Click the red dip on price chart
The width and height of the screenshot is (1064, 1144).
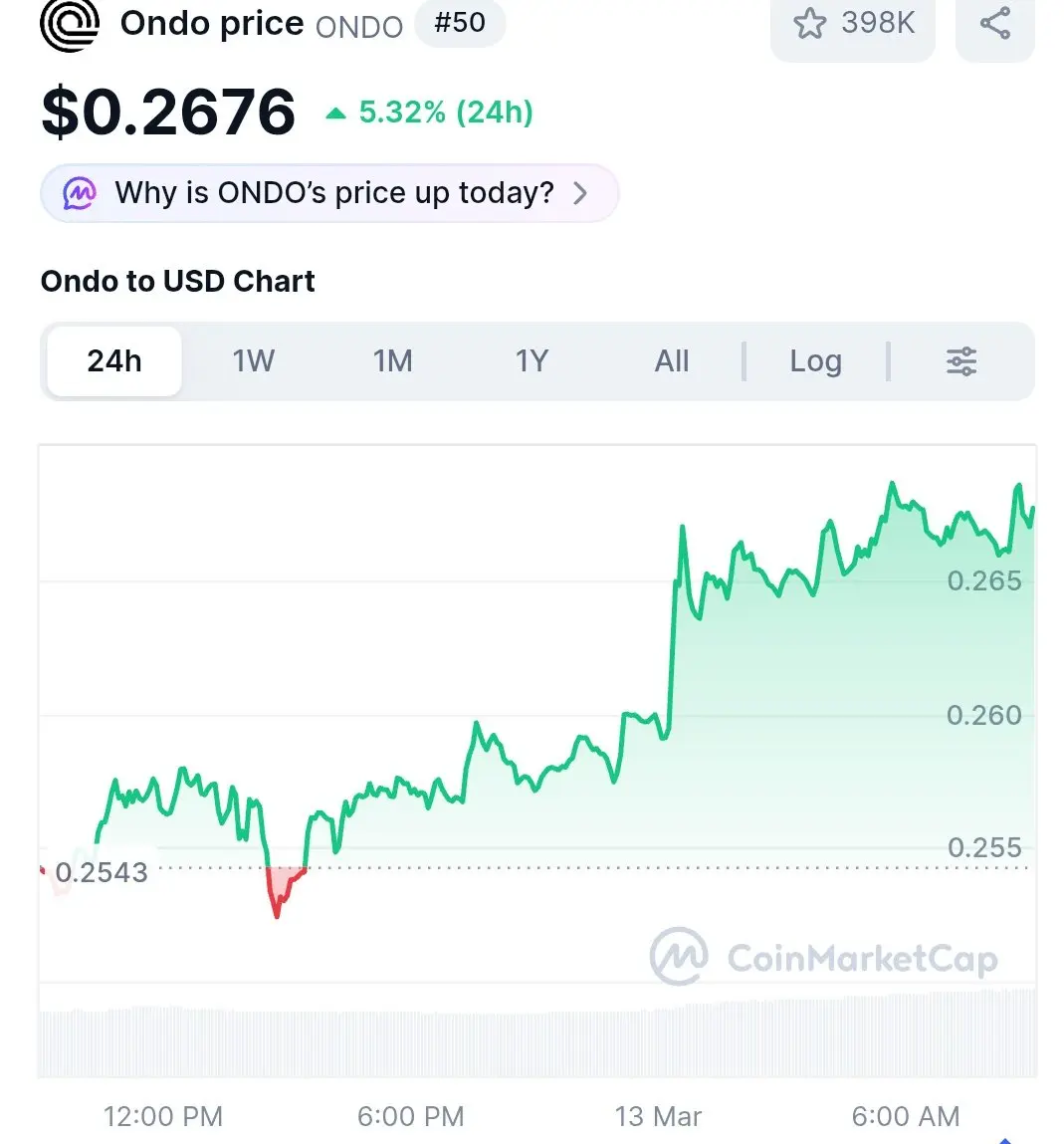pyautogui.click(x=283, y=889)
